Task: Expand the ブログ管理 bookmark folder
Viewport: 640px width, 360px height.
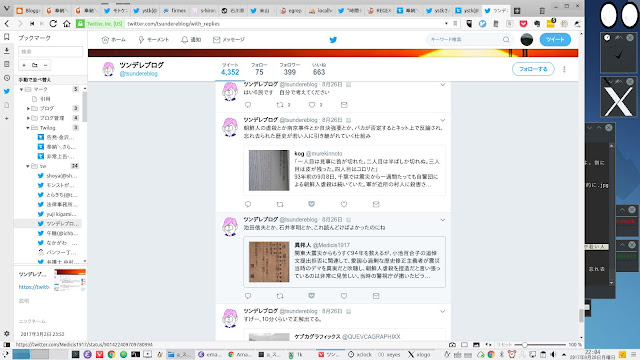Action: [x=28, y=118]
